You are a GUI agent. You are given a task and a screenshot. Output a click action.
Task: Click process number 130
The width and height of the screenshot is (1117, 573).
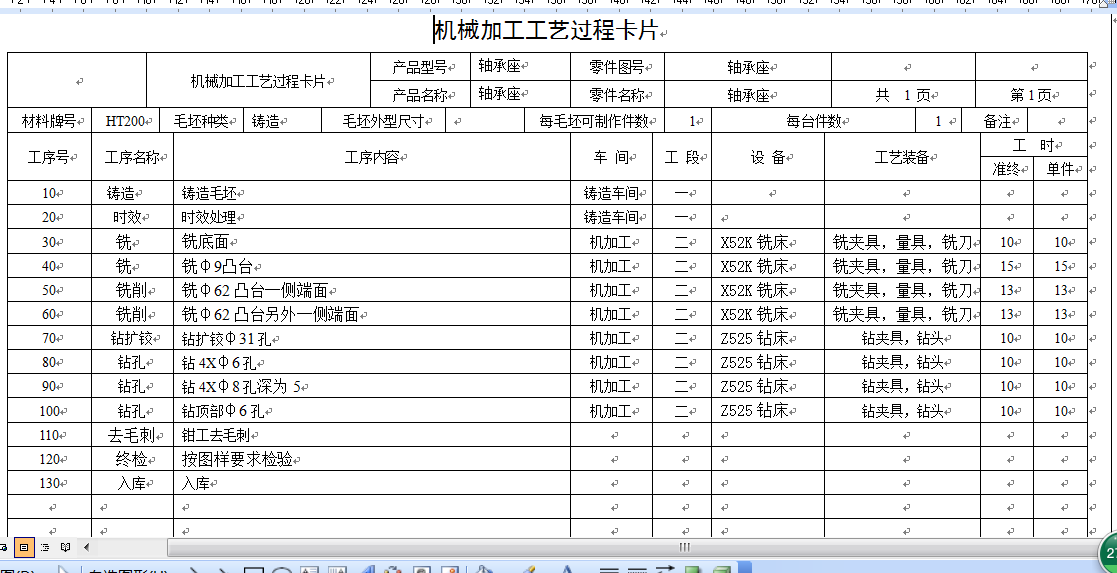tap(49, 483)
